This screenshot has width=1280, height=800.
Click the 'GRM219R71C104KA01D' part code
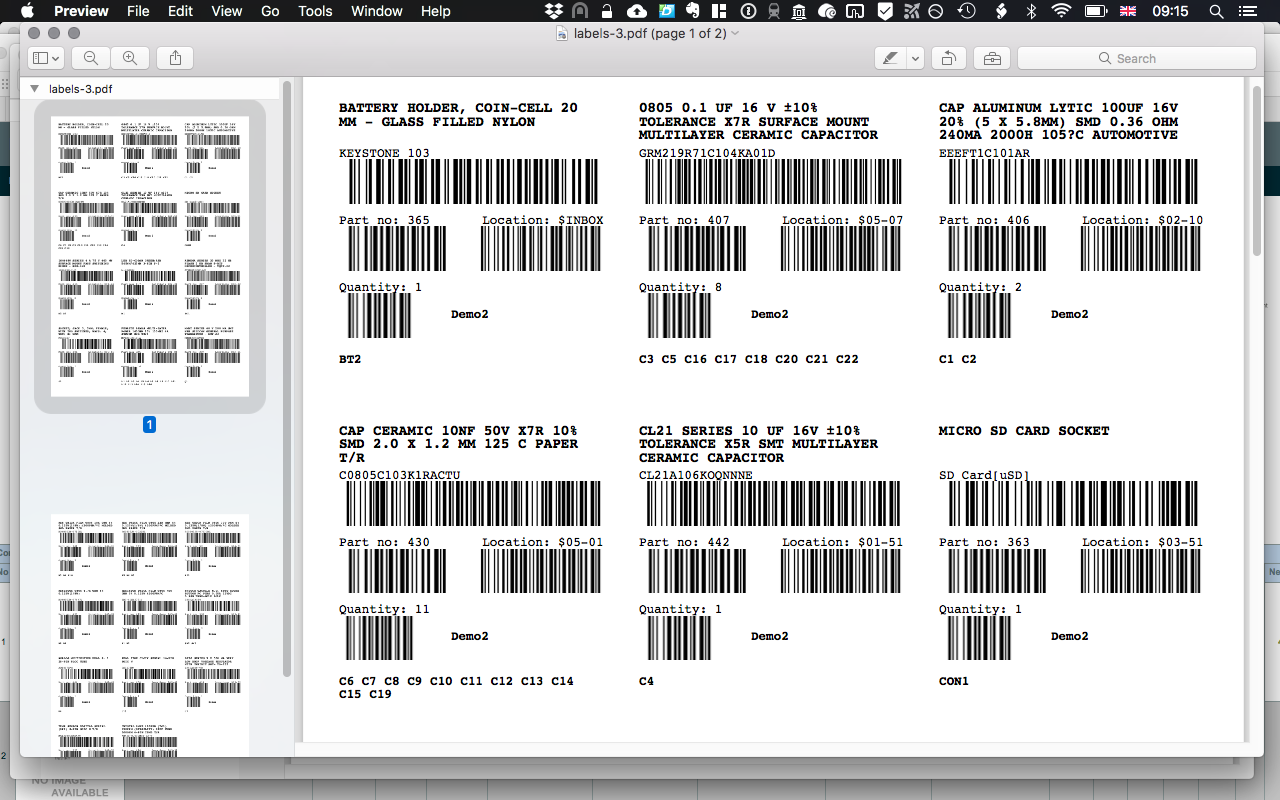point(707,153)
